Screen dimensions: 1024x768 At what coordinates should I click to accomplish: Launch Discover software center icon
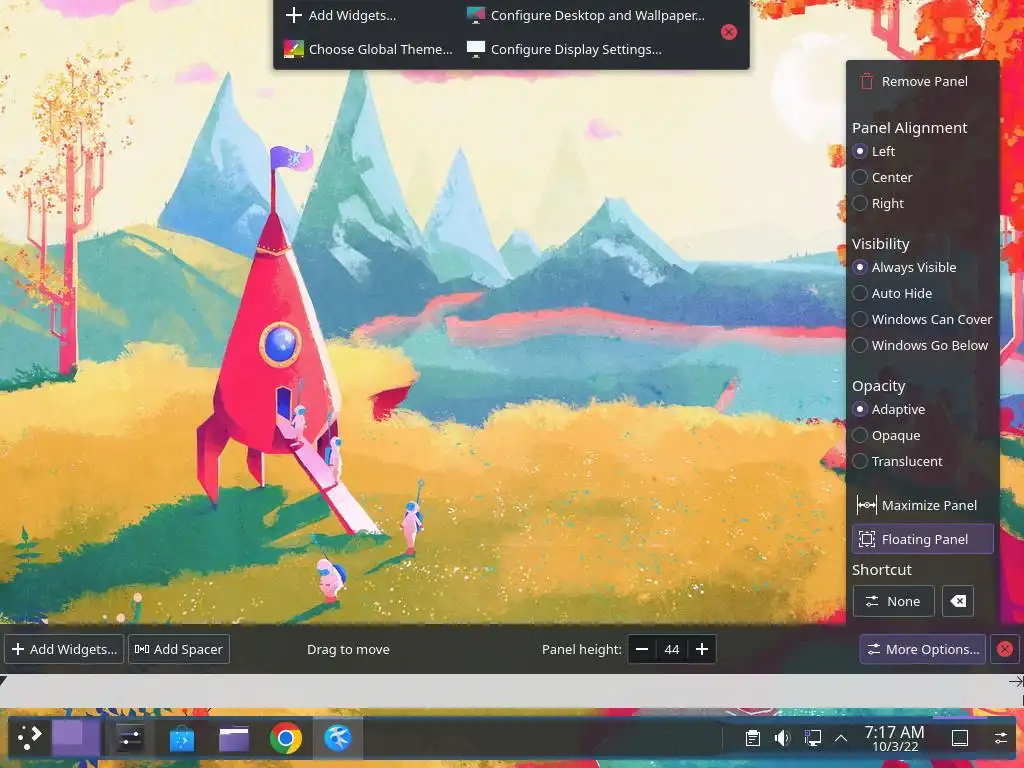coord(182,739)
